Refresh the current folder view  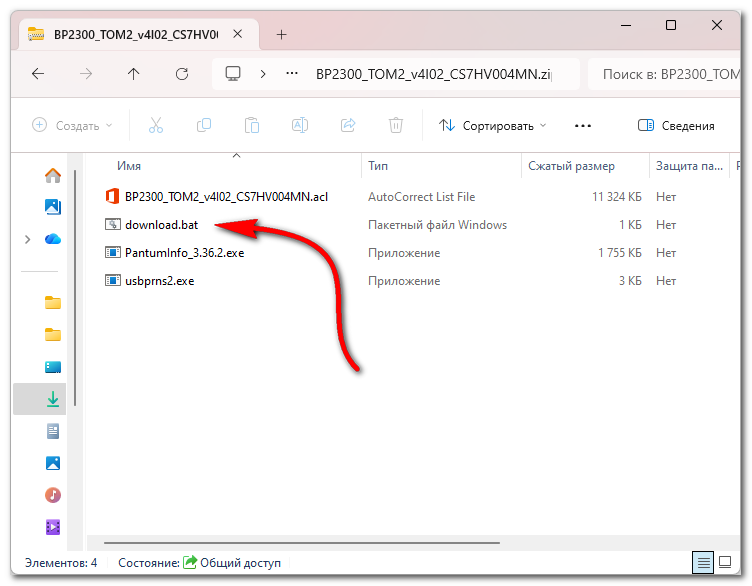(x=181, y=74)
